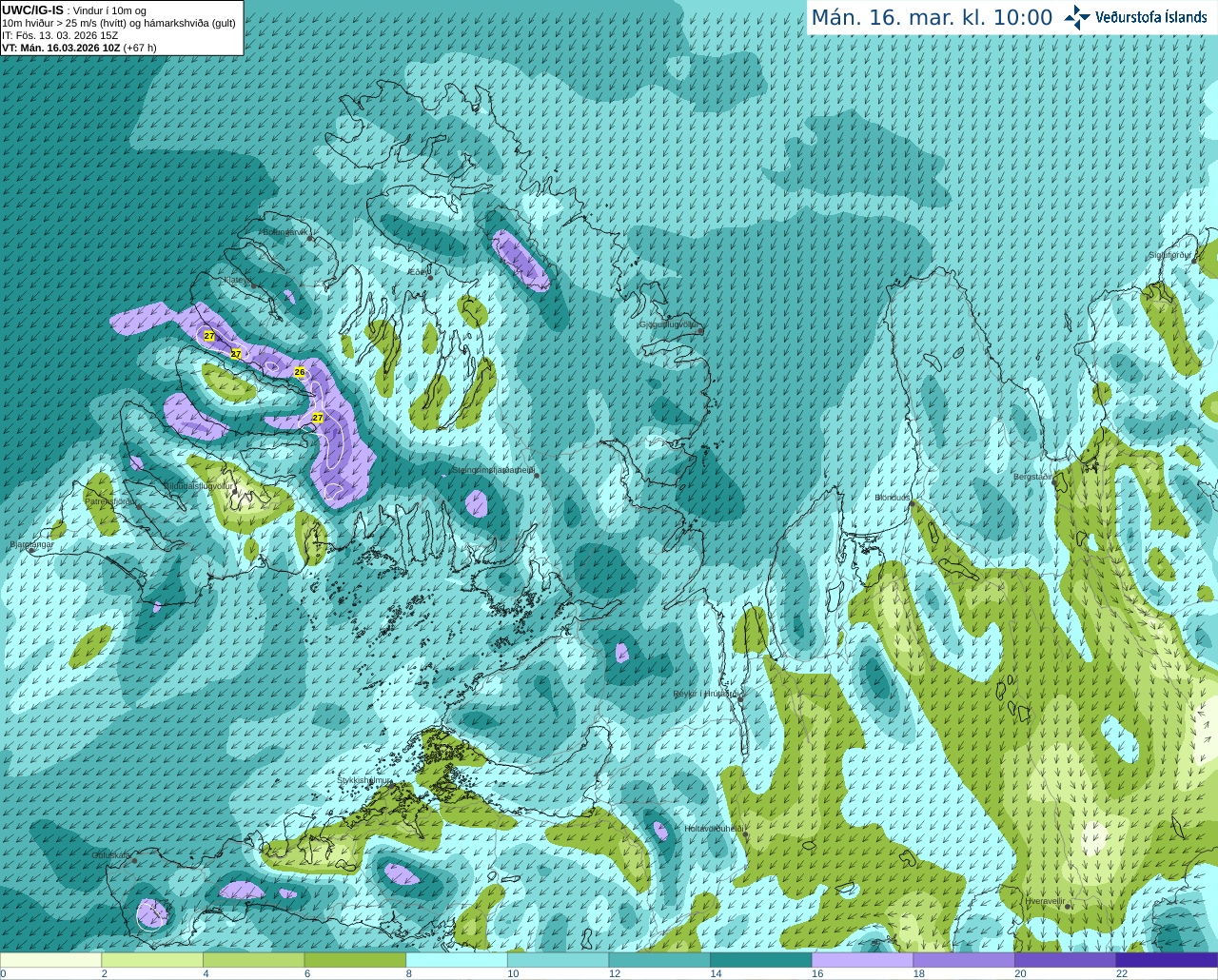Screen dimensions: 1218x980
Task: Click the Veðurstofa Íslands wordmark text
Action: (1151, 17)
